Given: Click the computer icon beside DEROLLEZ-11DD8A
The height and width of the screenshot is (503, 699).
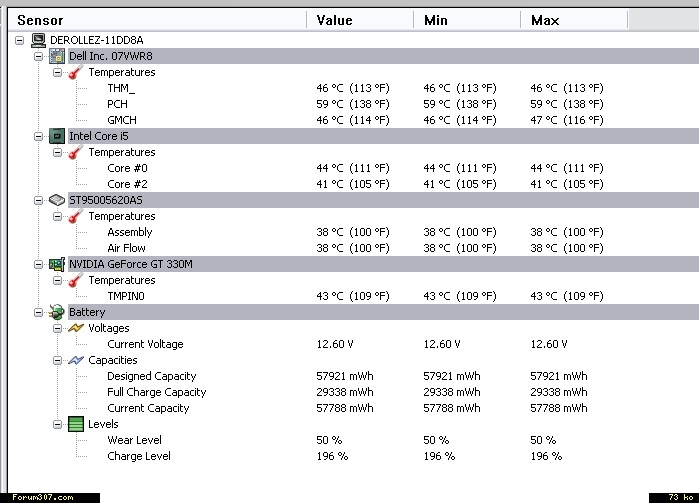Looking at the screenshot, I should (39, 40).
